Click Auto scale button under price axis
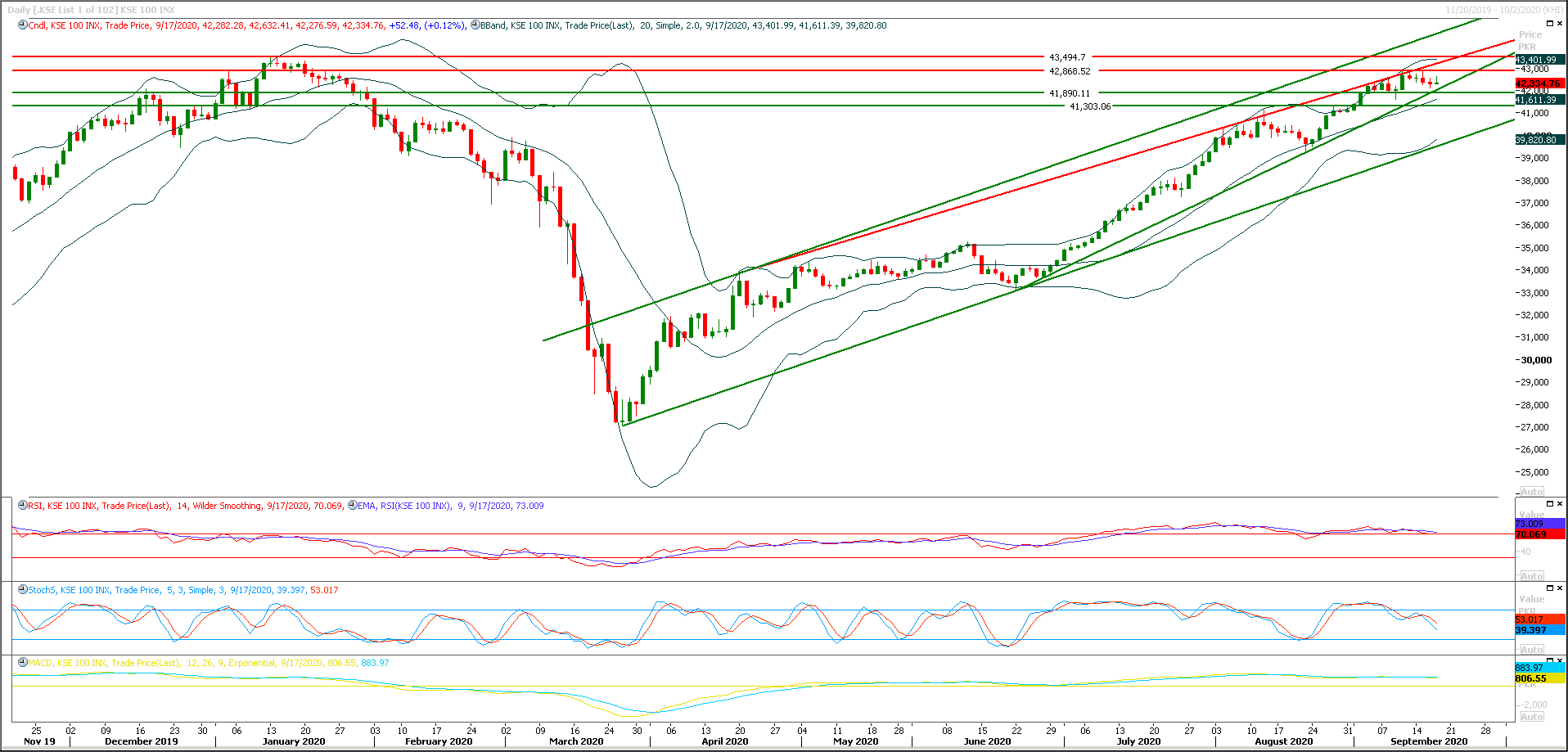The width and height of the screenshot is (1568, 752). 1532,492
